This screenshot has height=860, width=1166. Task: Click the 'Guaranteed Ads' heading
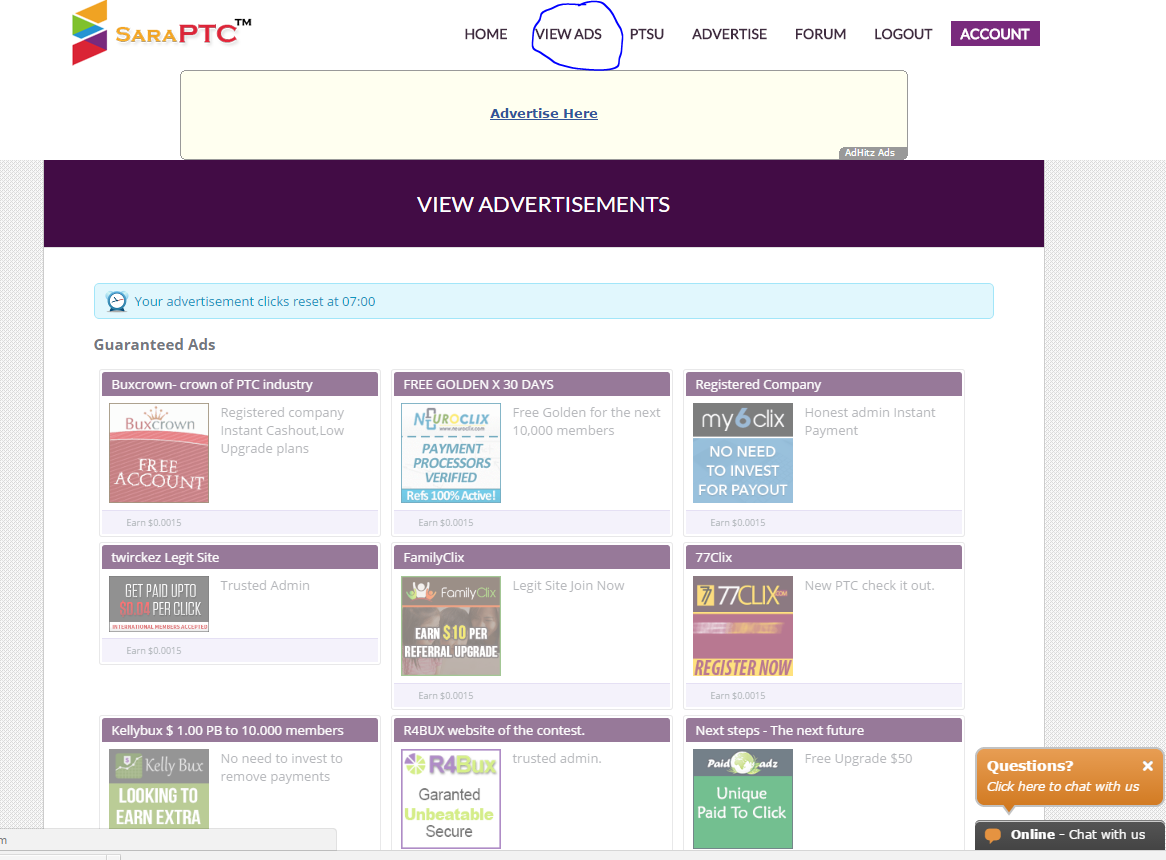click(154, 345)
